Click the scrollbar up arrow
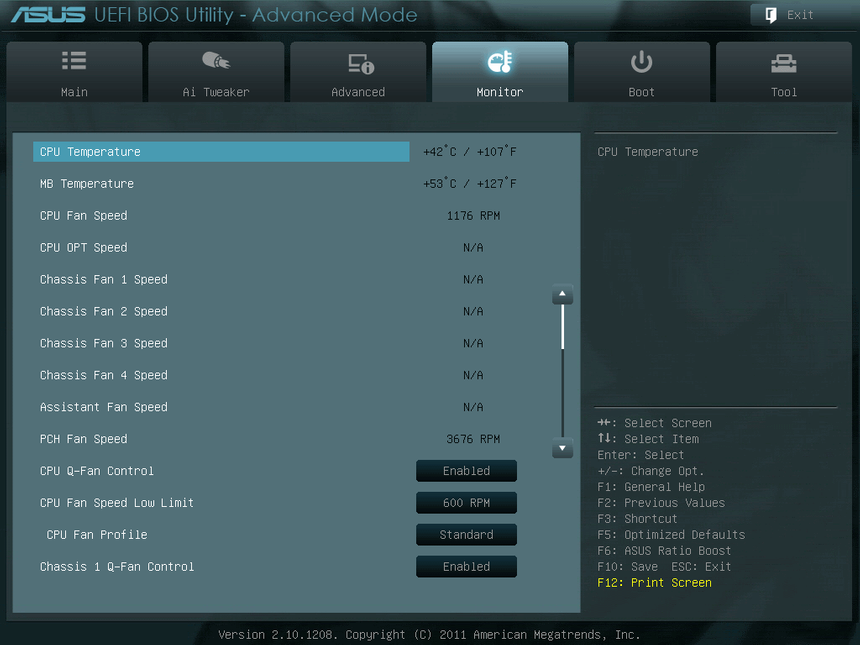Image resolution: width=860 pixels, height=645 pixels. (562, 295)
